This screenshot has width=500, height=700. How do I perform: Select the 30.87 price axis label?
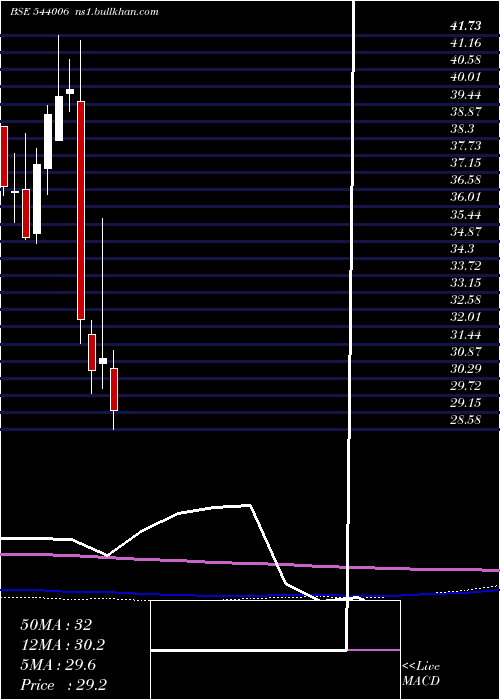[466, 352]
